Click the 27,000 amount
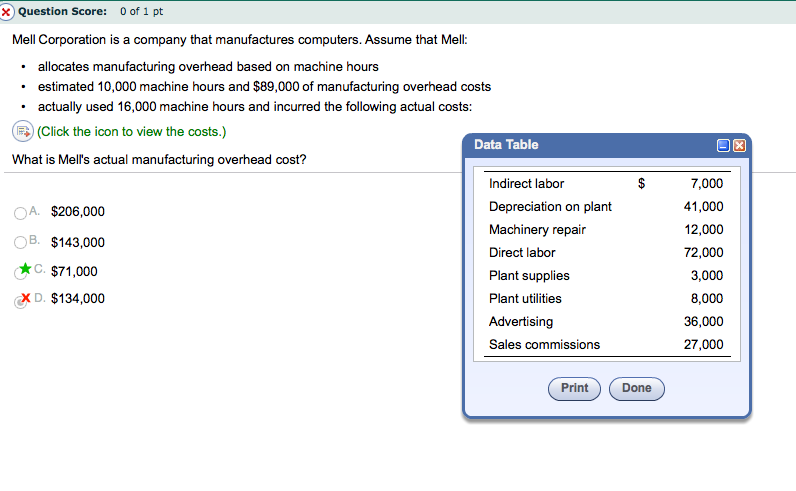 point(704,344)
